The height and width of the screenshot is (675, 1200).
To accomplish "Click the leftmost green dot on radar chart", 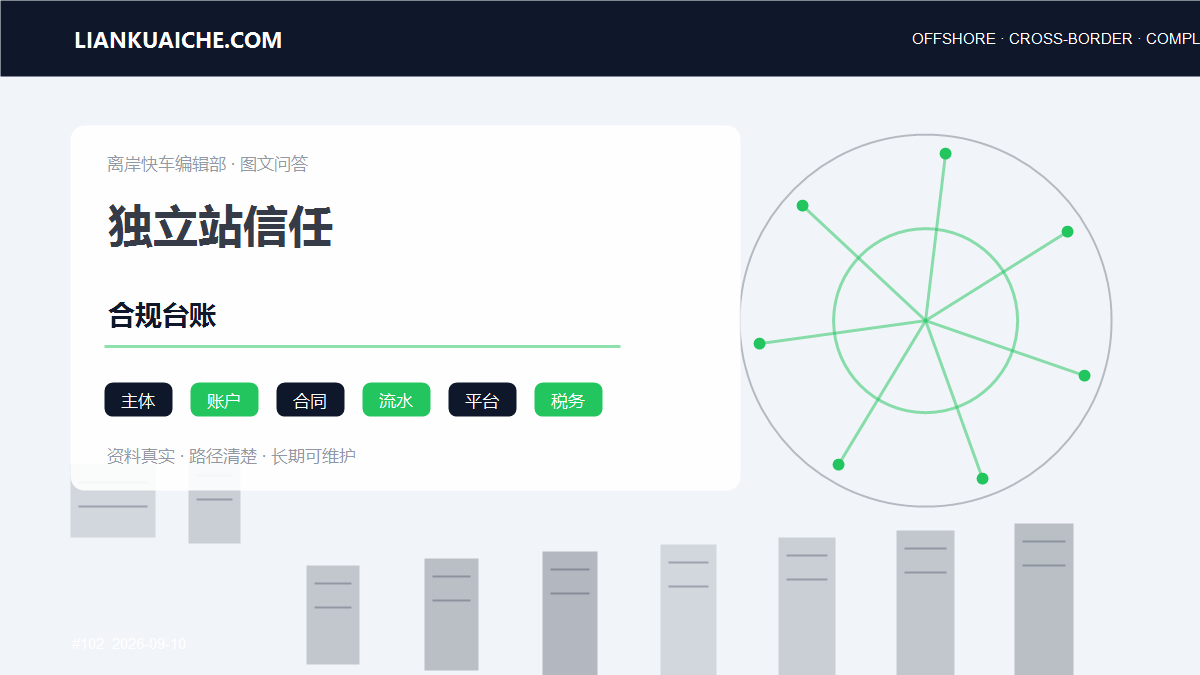I will coord(759,344).
